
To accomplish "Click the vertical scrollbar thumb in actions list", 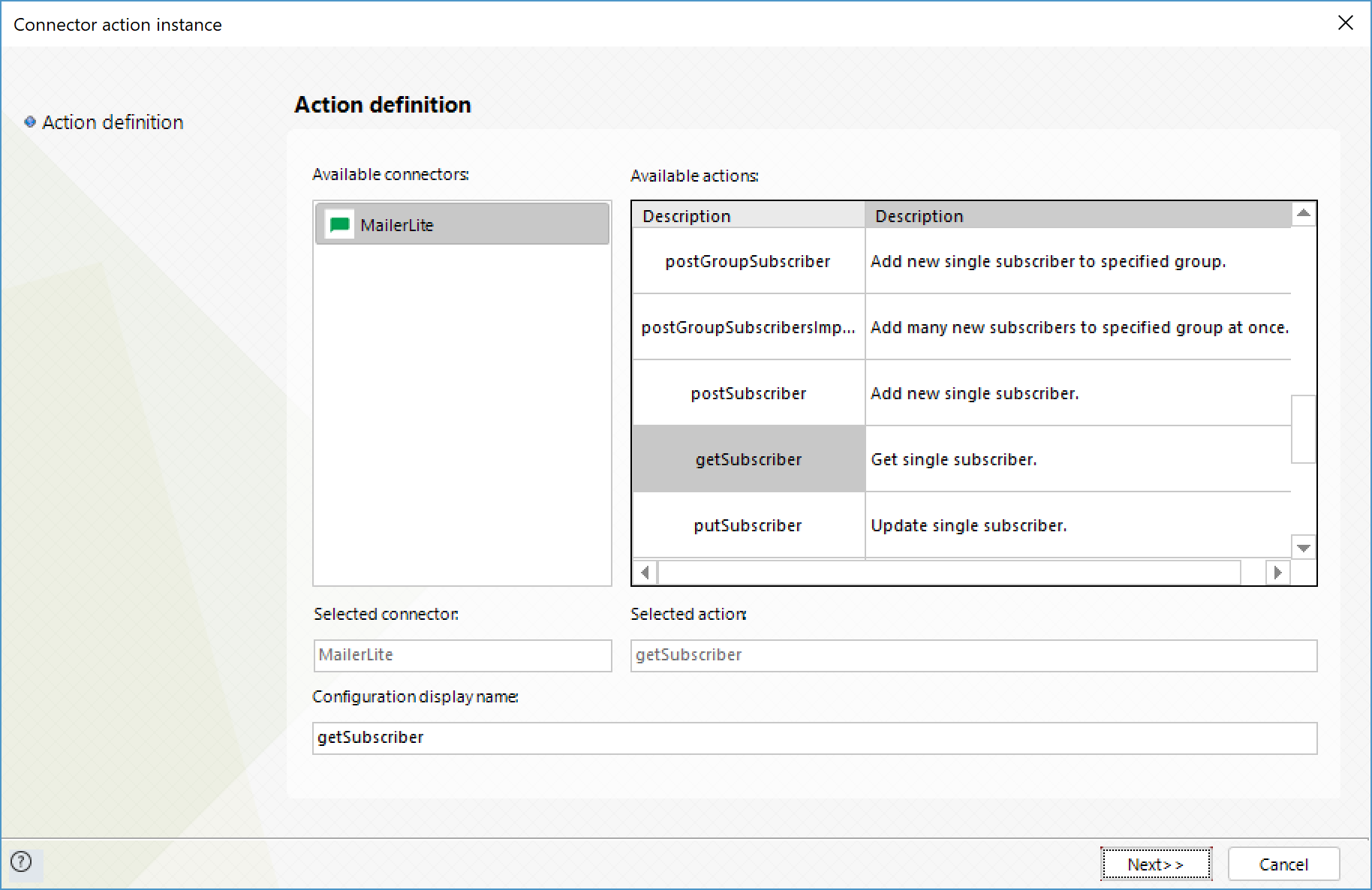I will [1304, 429].
